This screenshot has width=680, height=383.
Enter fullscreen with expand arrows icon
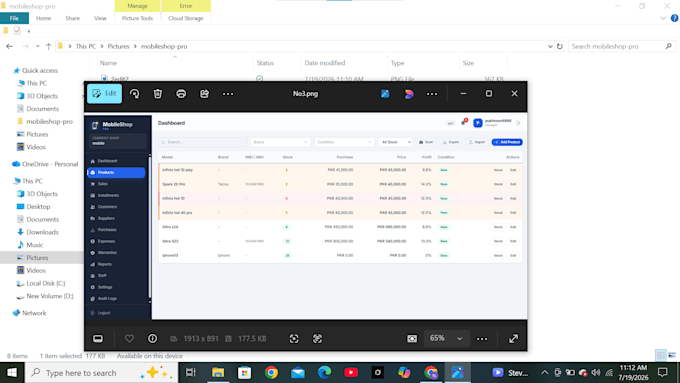(513, 338)
